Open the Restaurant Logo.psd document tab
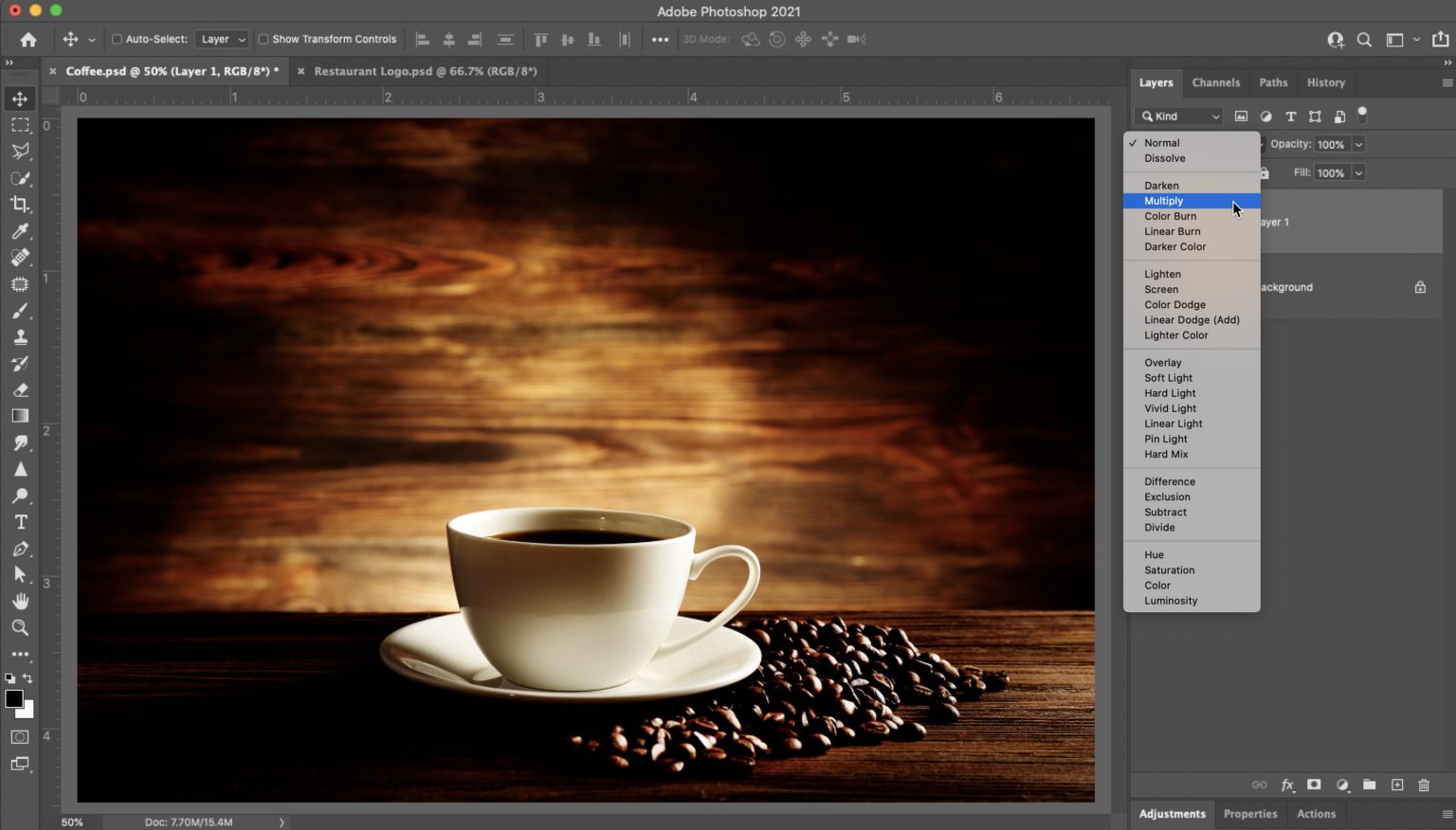The image size is (1456, 830). click(424, 71)
